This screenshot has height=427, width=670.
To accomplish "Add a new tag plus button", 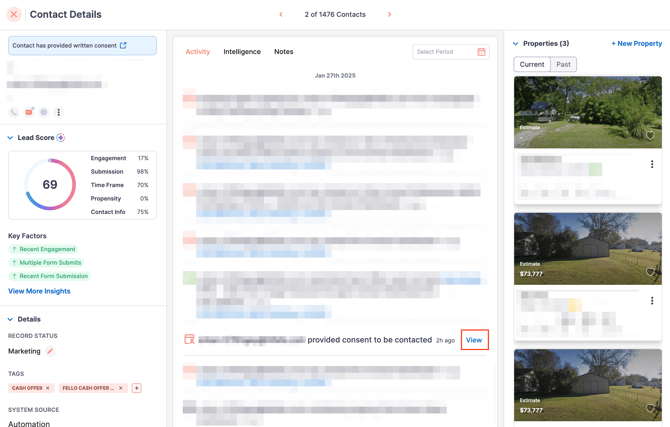I will click(136, 388).
